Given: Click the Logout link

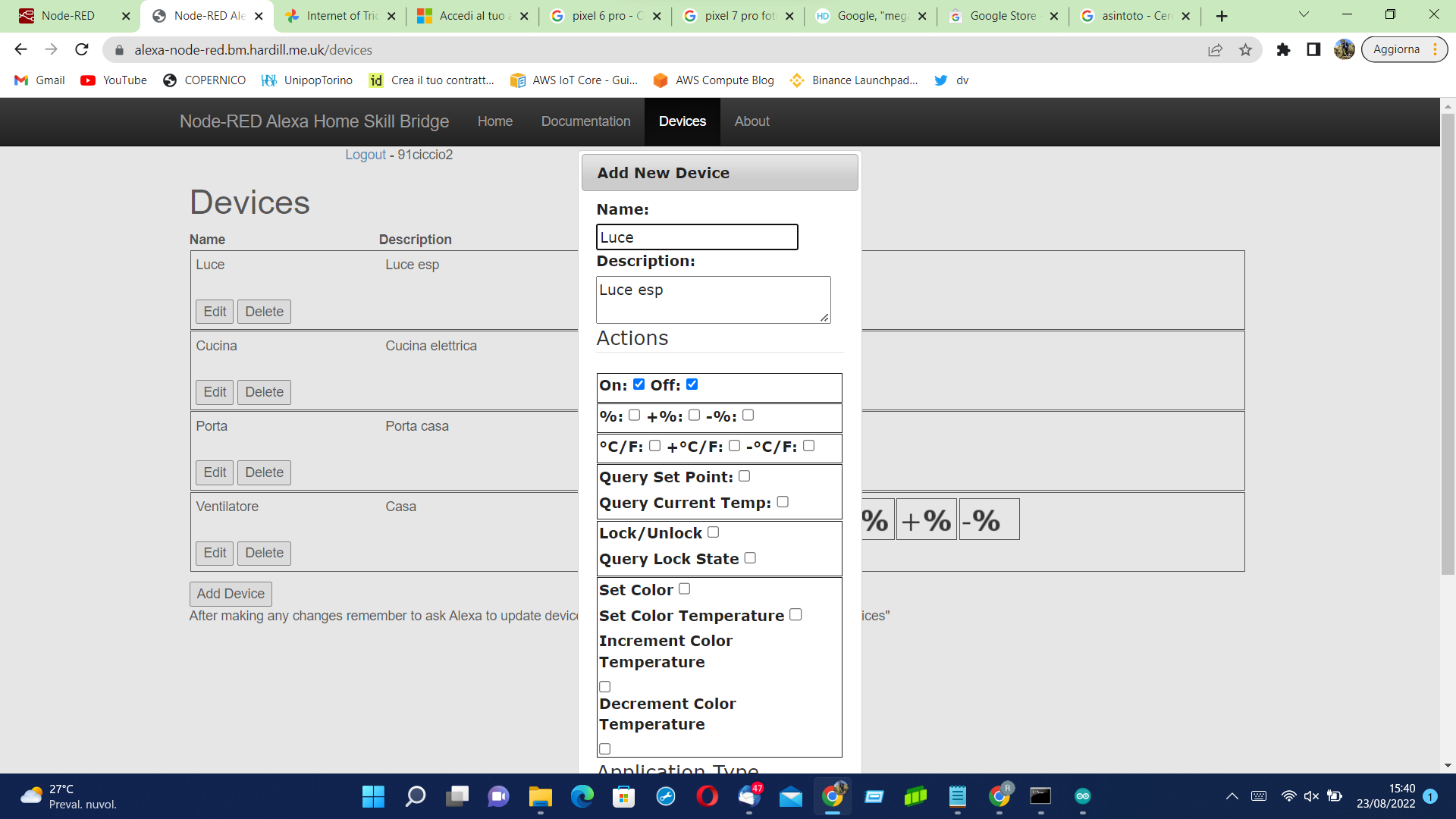Looking at the screenshot, I should pyautogui.click(x=366, y=155).
